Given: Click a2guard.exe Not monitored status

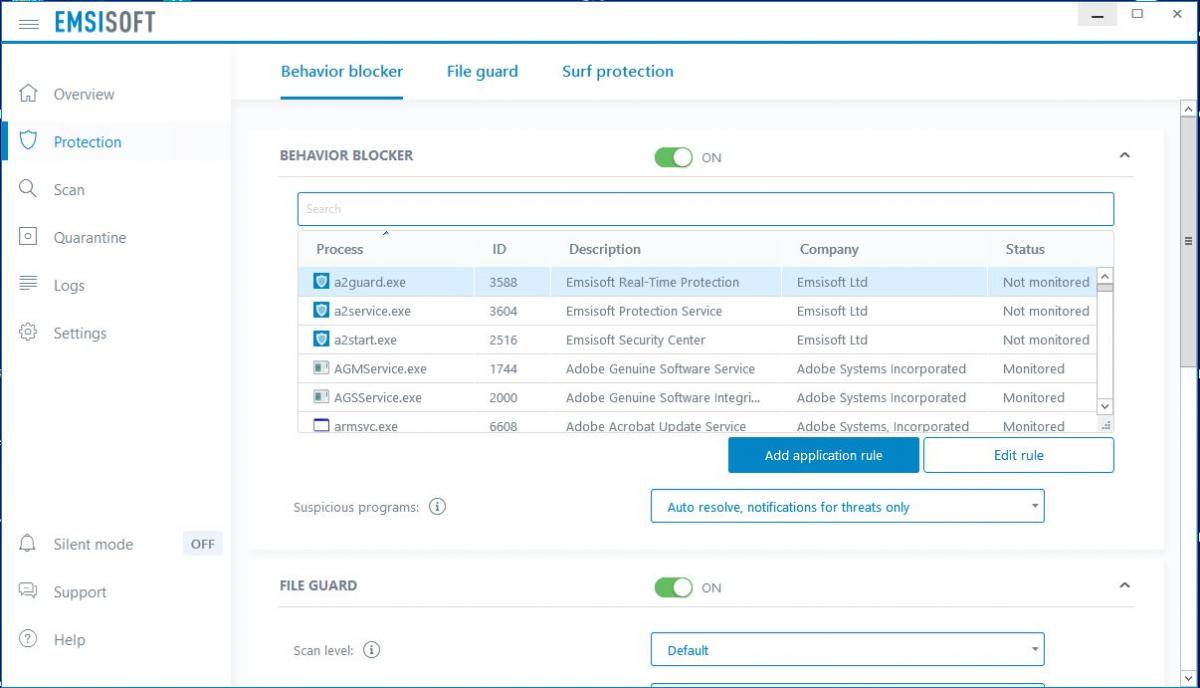Looking at the screenshot, I should coord(1046,282).
